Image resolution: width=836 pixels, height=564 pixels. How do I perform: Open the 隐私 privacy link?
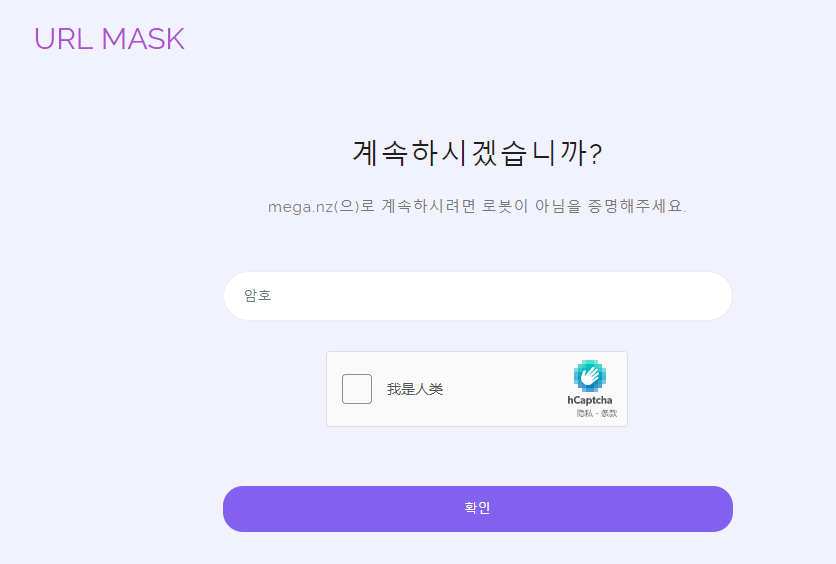584,414
